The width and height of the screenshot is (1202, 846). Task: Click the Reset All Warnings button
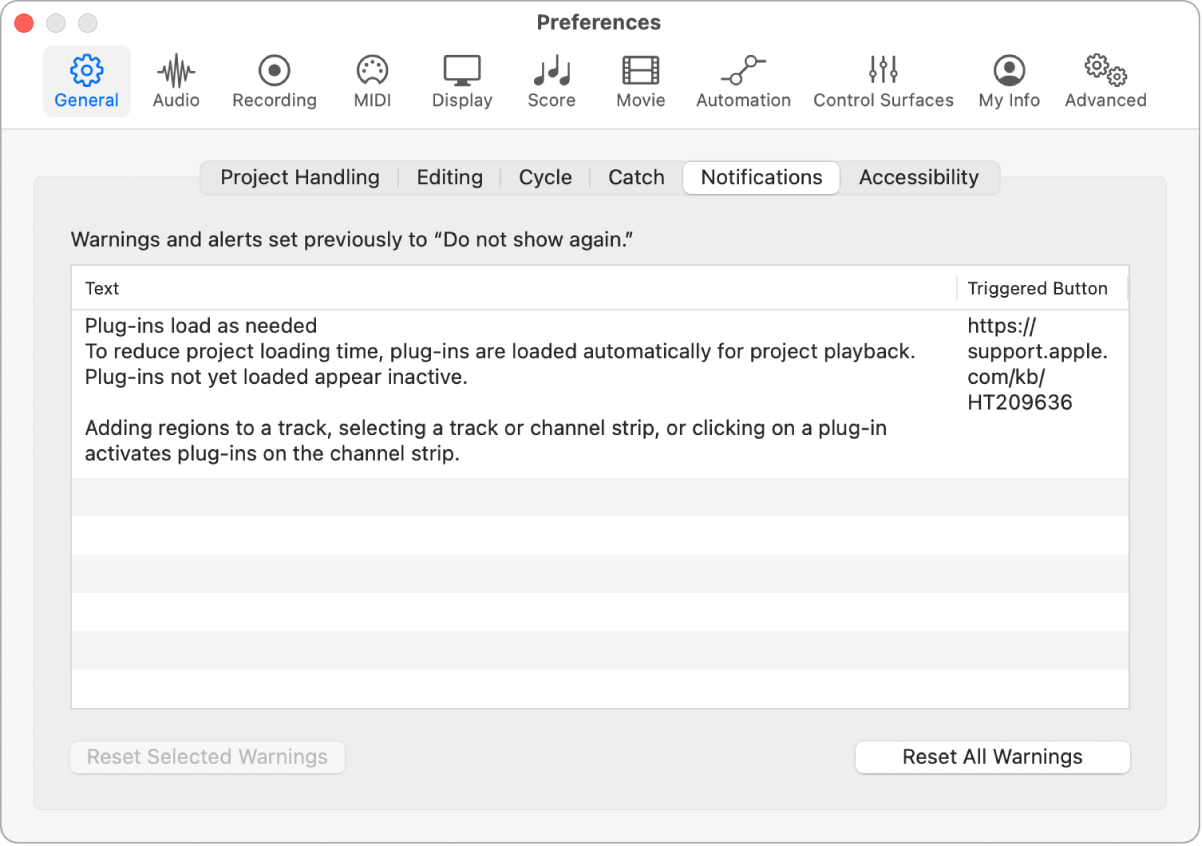coord(992,757)
